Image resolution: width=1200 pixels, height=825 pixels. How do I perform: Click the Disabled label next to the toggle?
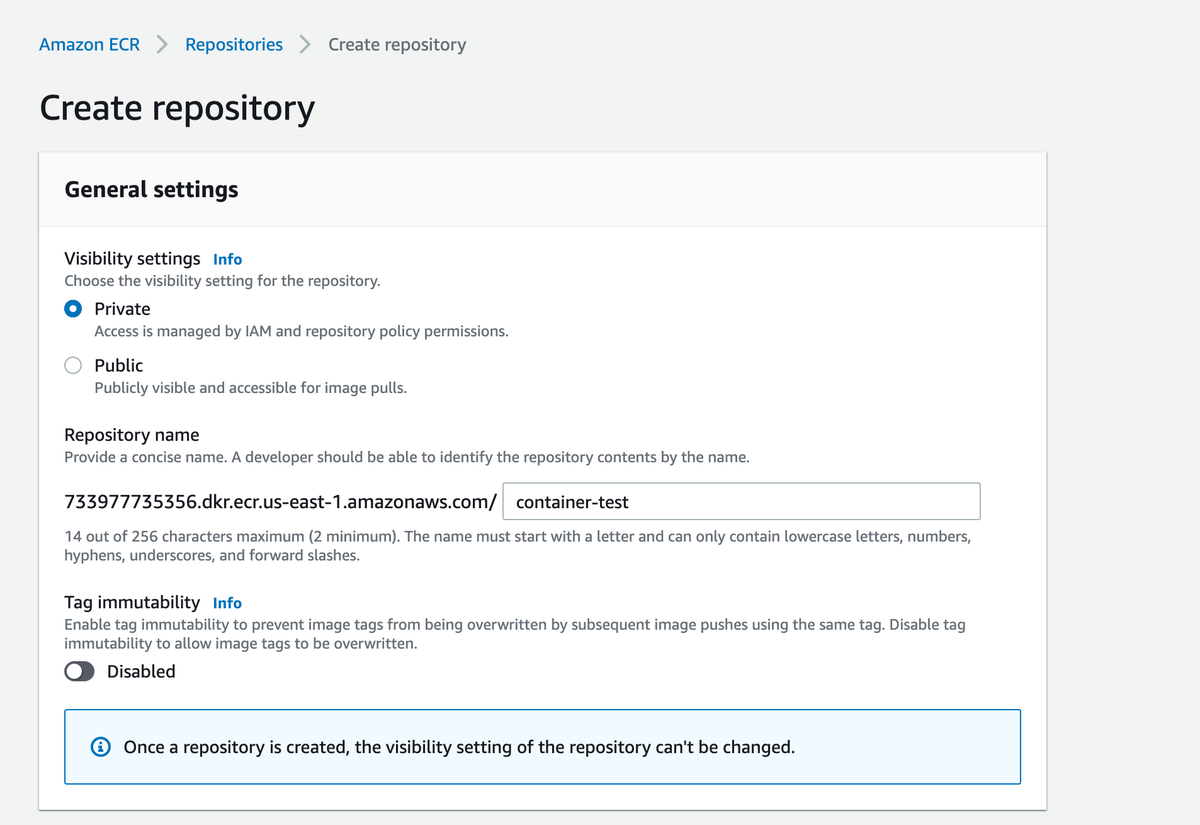[x=141, y=671]
